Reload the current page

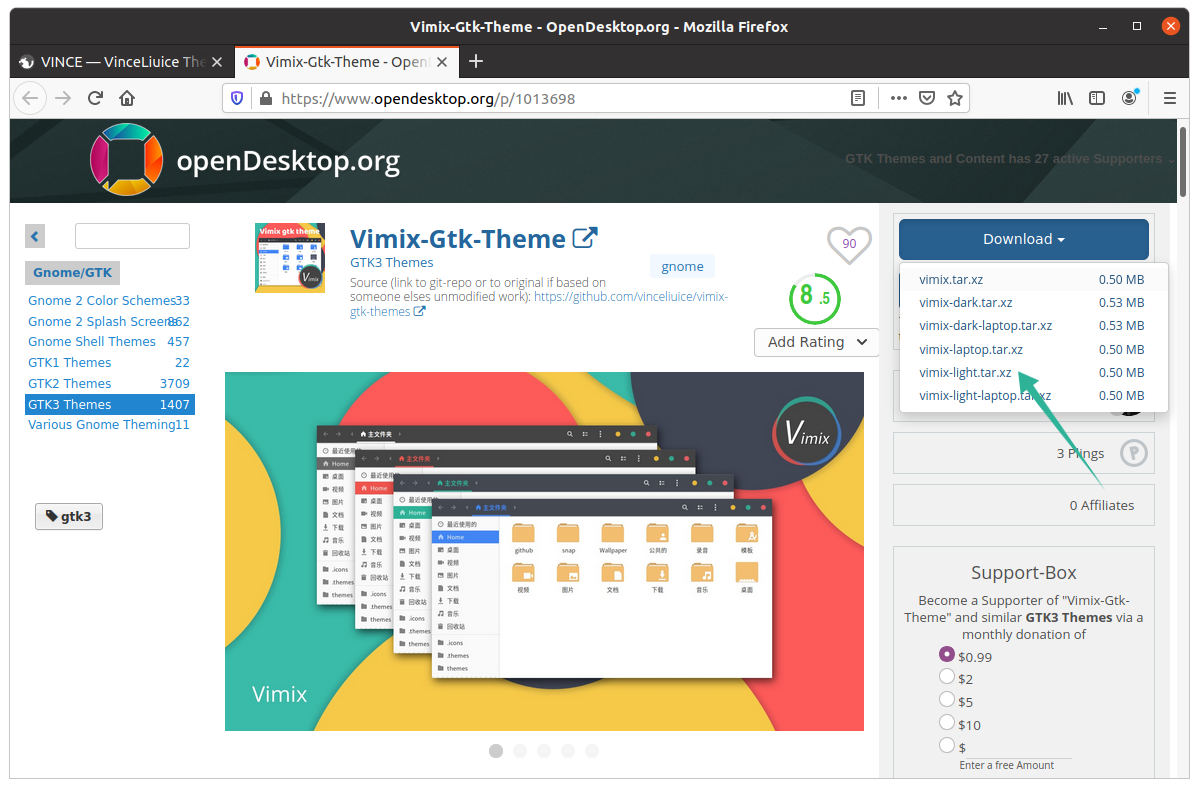pyautogui.click(x=95, y=99)
